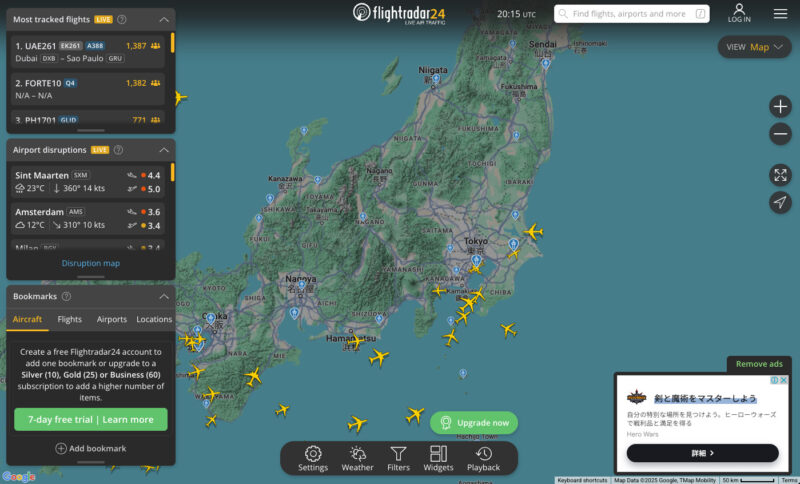Image resolution: width=800 pixels, height=484 pixels.
Task: Open the hamburger main menu
Action: [x=780, y=14]
